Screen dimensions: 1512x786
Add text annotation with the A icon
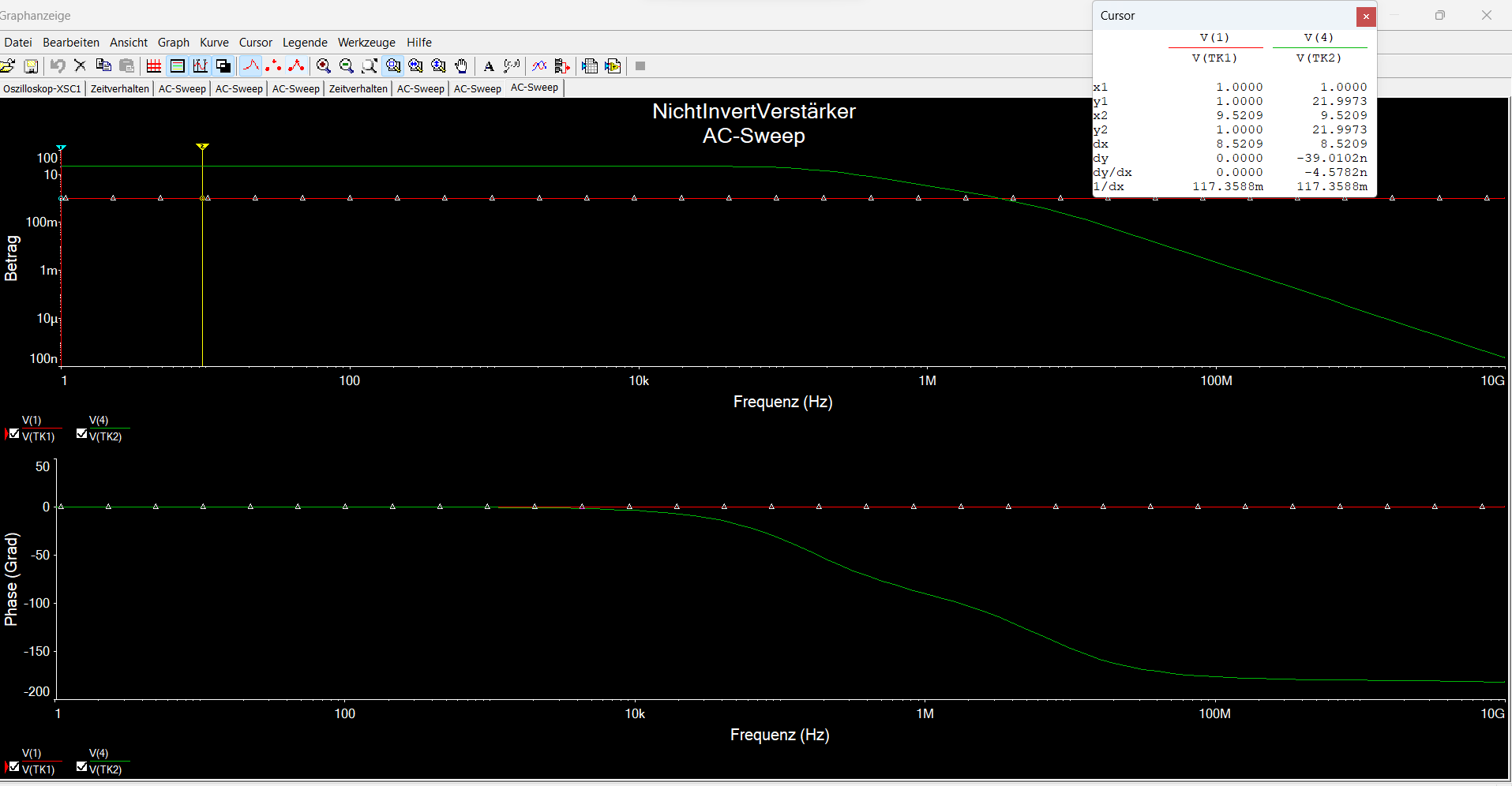point(489,66)
